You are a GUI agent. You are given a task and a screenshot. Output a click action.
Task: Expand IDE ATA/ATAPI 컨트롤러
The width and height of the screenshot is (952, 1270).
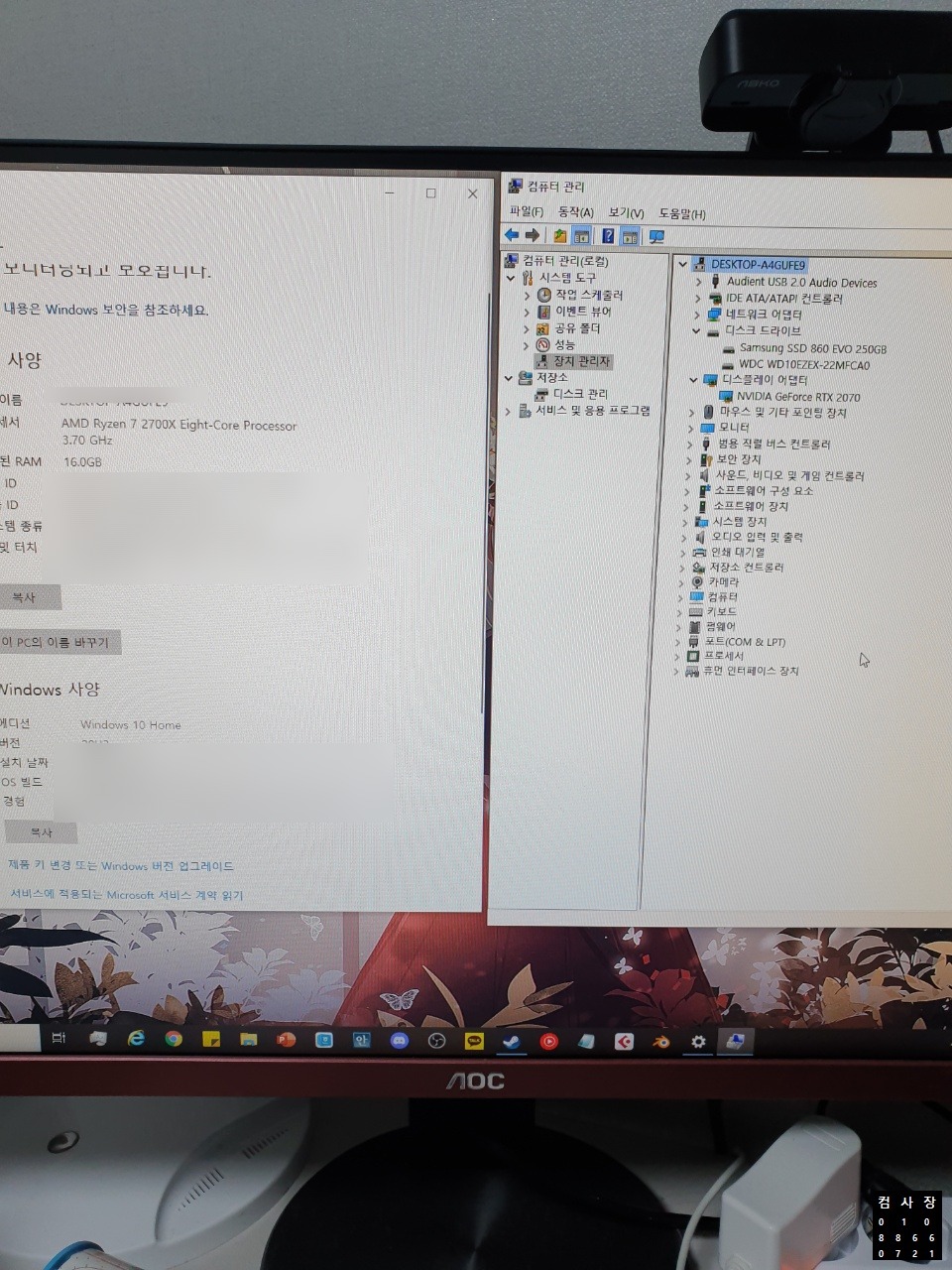pyautogui.click(x=697, y=298)
